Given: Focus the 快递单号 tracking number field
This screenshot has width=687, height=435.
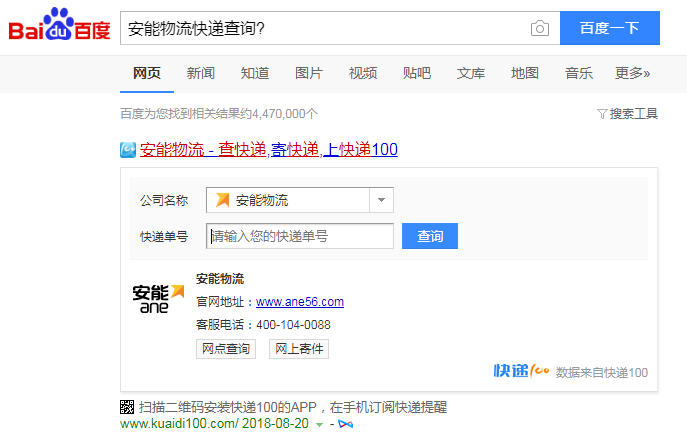Looking at the screenshot, I should pyautogui.click(x=300, y=236).
